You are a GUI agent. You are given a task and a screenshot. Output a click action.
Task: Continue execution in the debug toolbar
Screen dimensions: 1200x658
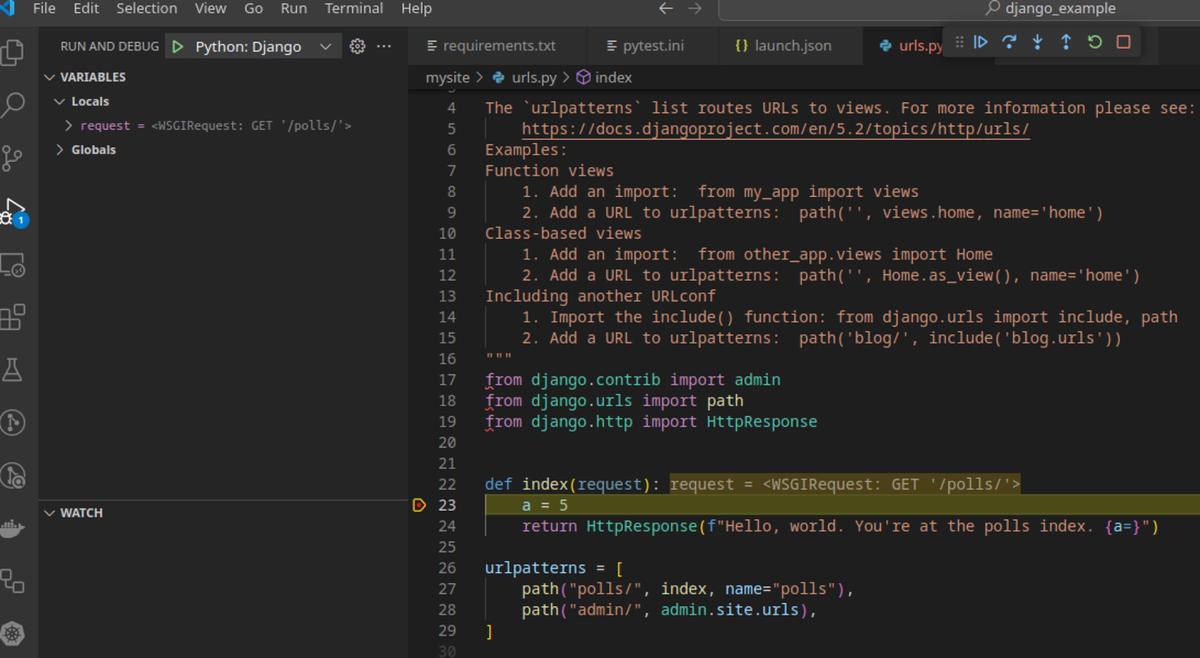coord(981,41)
